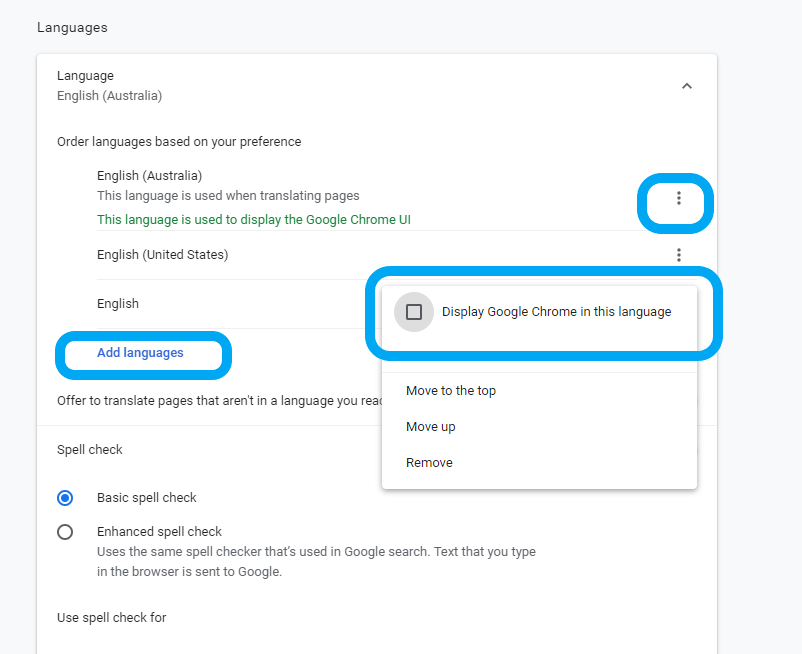Click the Use spell check for label
Viewport: 802px width, 654px height.
click(111, 618)
